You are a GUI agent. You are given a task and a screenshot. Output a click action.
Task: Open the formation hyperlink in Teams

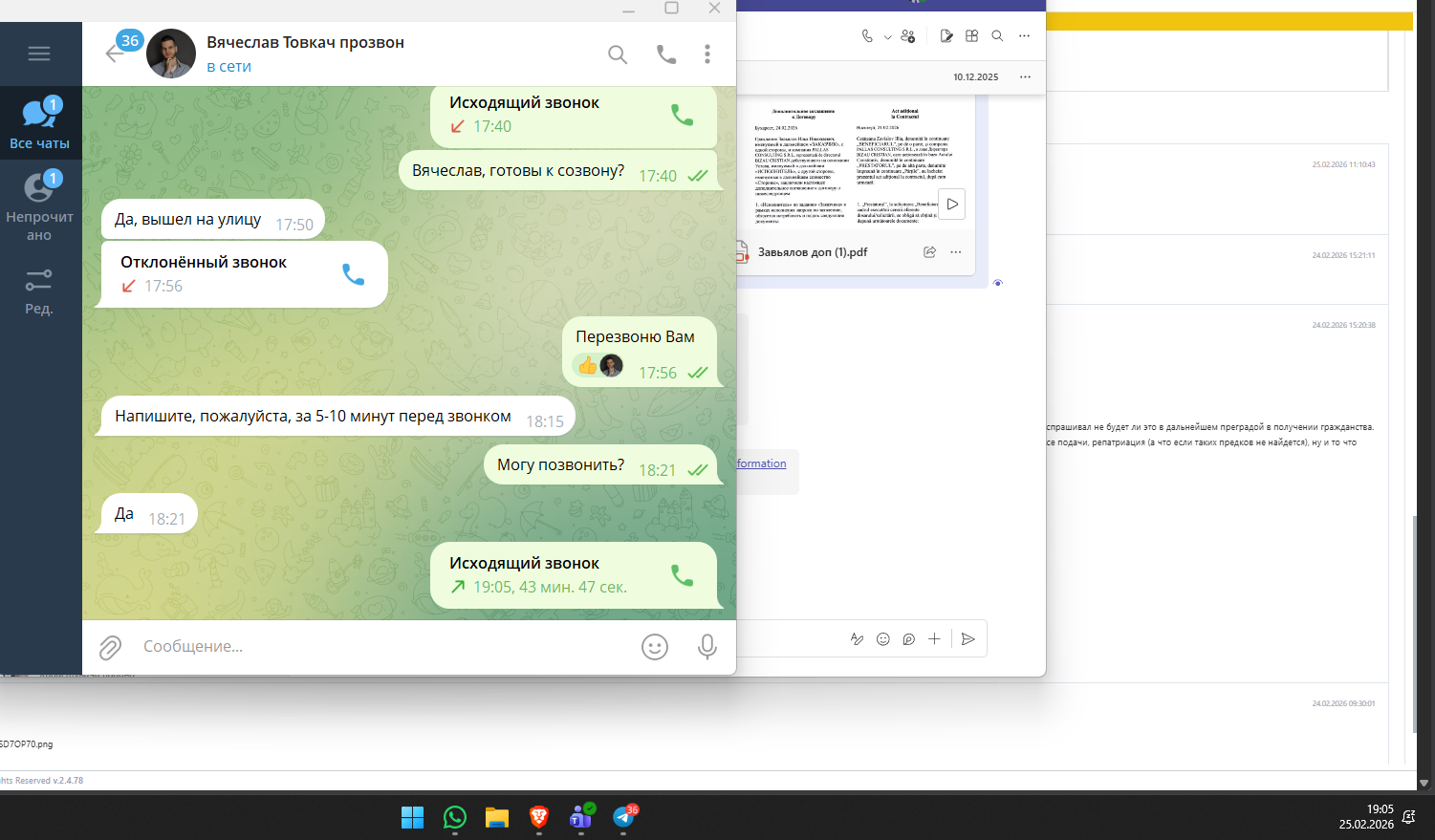[762, 463]
